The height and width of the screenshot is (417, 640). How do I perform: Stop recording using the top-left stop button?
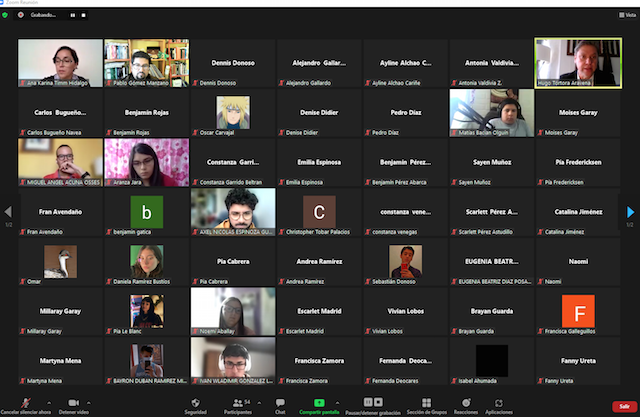(81, 16)
